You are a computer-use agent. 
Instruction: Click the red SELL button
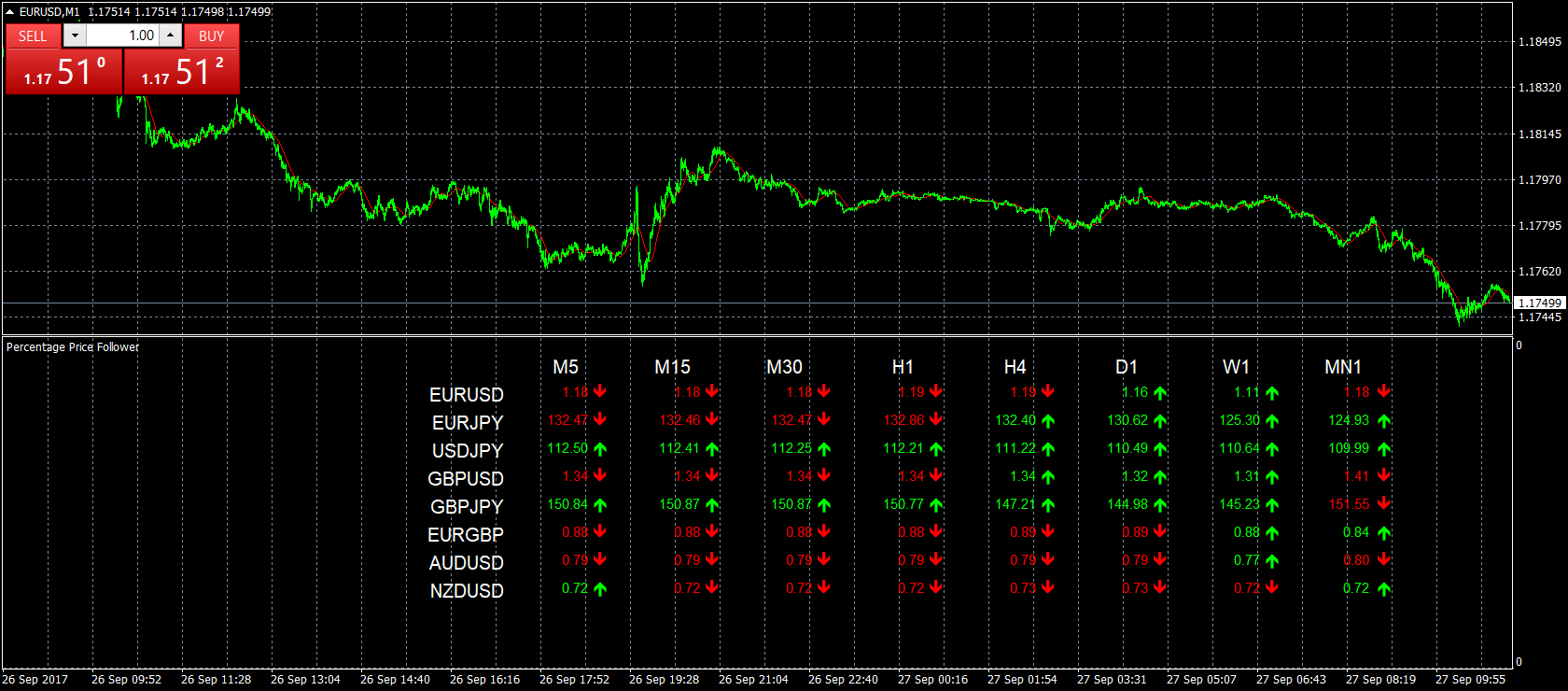[33, 35]
